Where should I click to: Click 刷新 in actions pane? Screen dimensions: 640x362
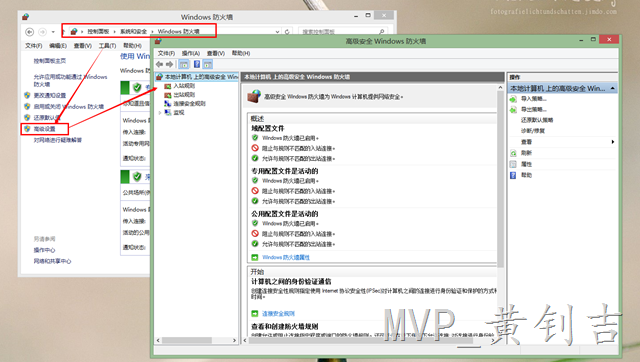pos(527,153)
